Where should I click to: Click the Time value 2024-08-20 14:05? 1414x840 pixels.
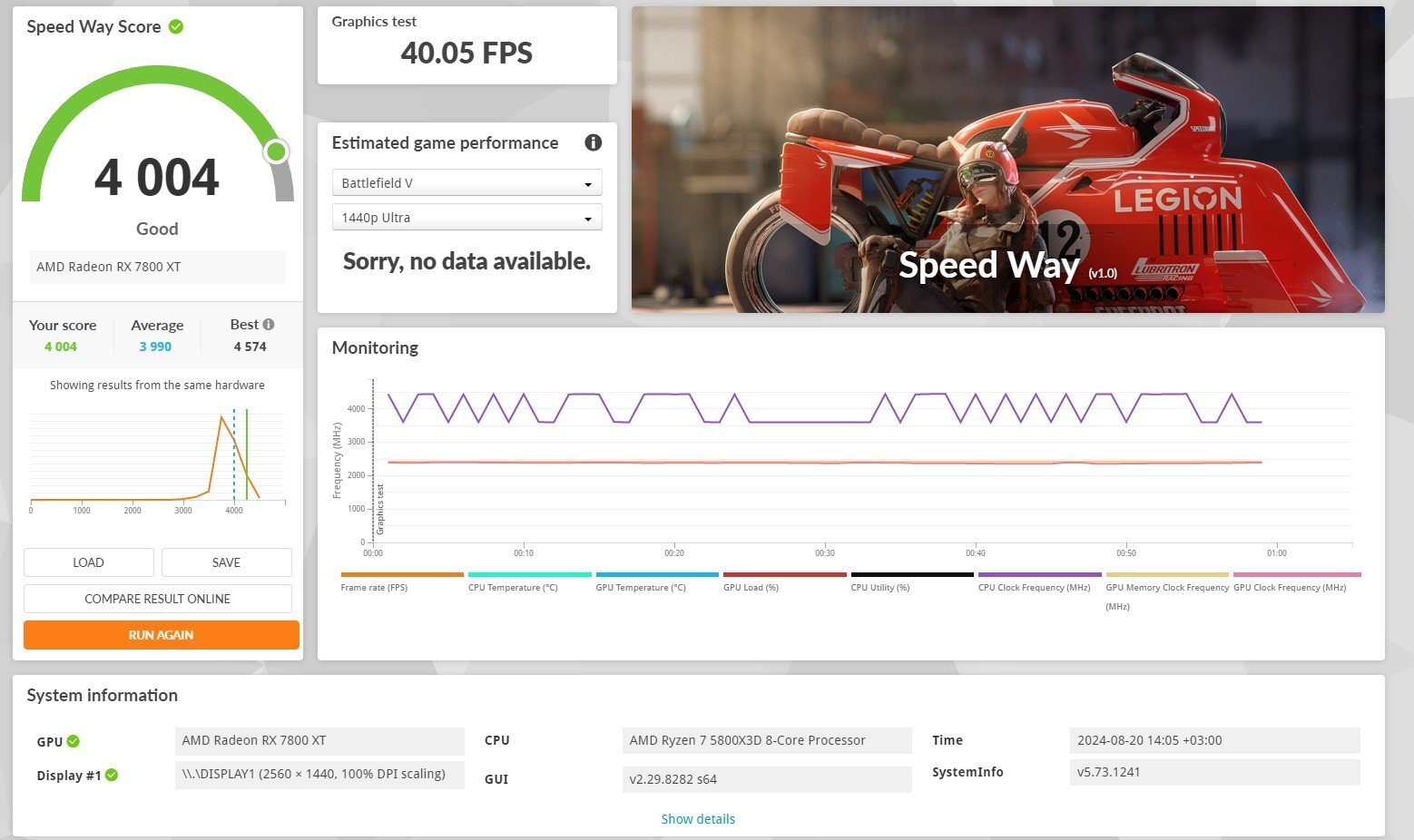[1214, 740]
